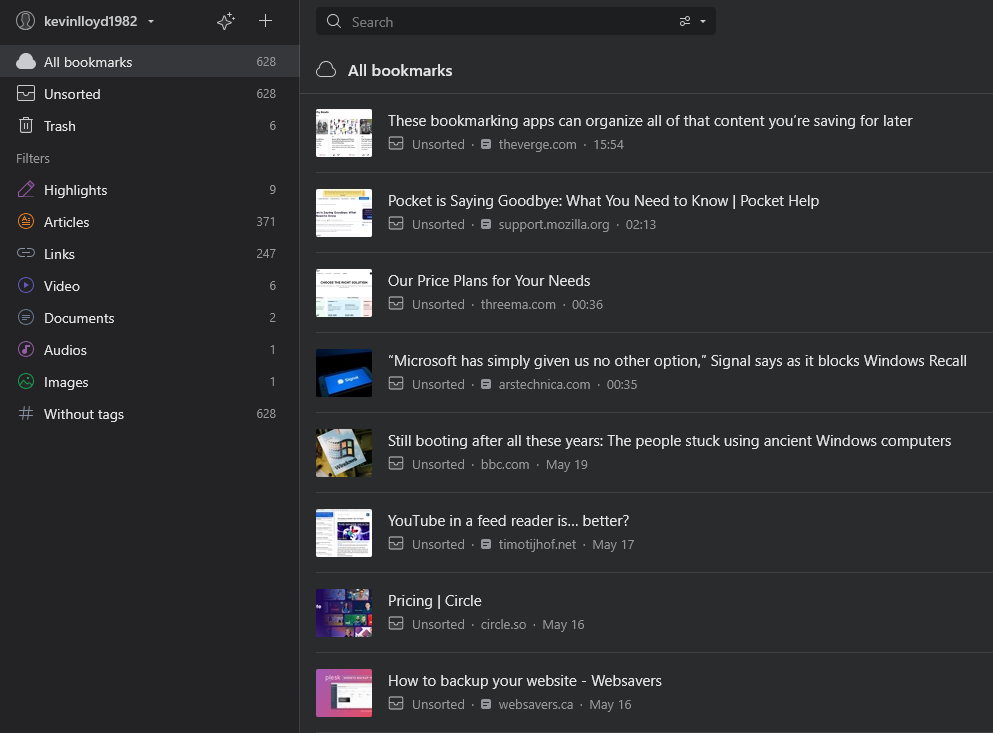Click the hash icon for Without tags

pyautogui.click(x=26, y=414)
